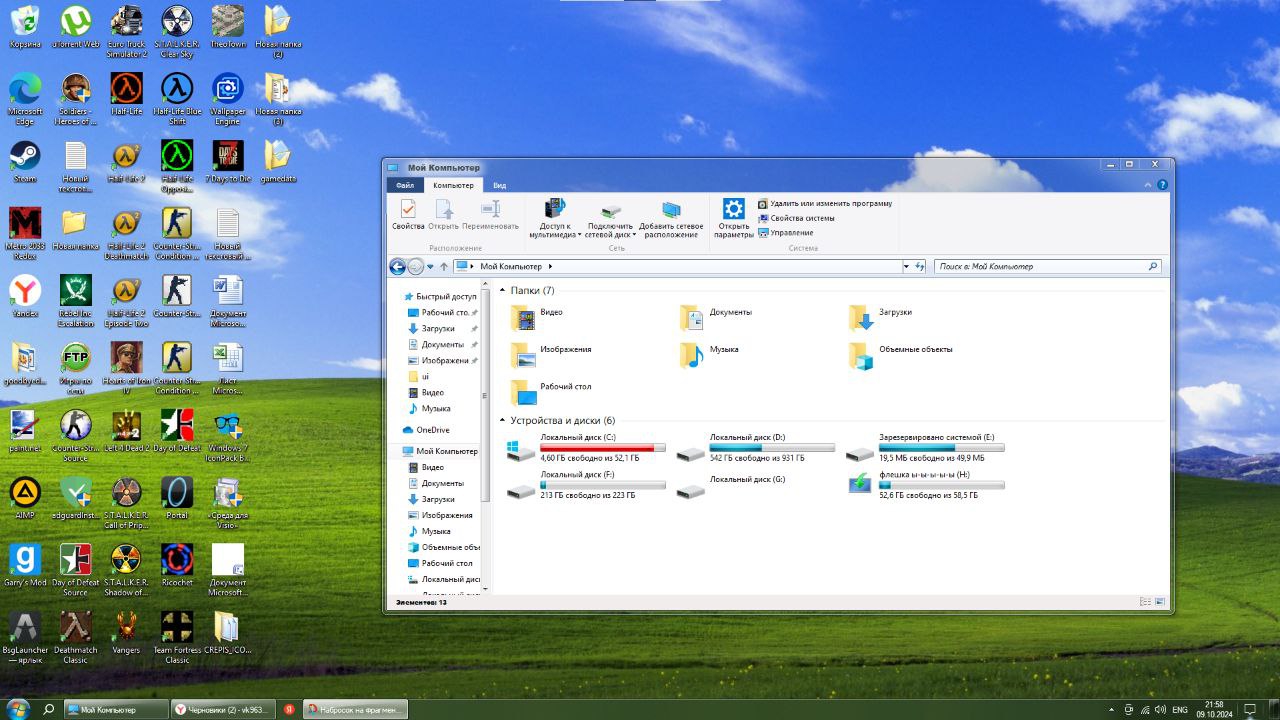This screenshot has width=1280, height=720.
Task: Collapse the Устройства и диски (6) group
Action: 502,421
